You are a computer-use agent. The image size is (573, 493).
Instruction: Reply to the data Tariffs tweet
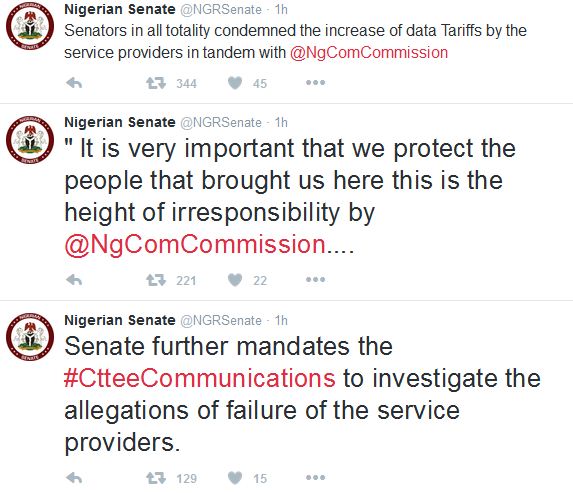(74, 83)
